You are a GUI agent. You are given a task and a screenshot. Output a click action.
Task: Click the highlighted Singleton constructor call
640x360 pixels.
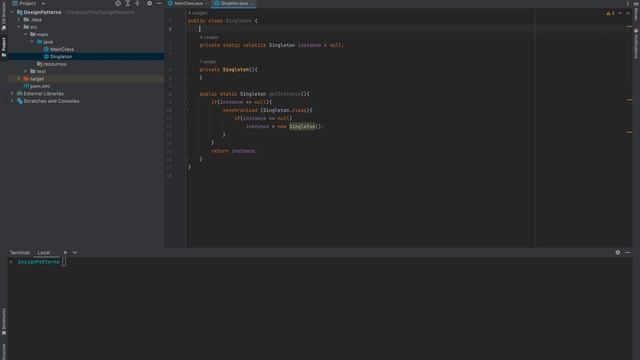[x=302, y=127]
